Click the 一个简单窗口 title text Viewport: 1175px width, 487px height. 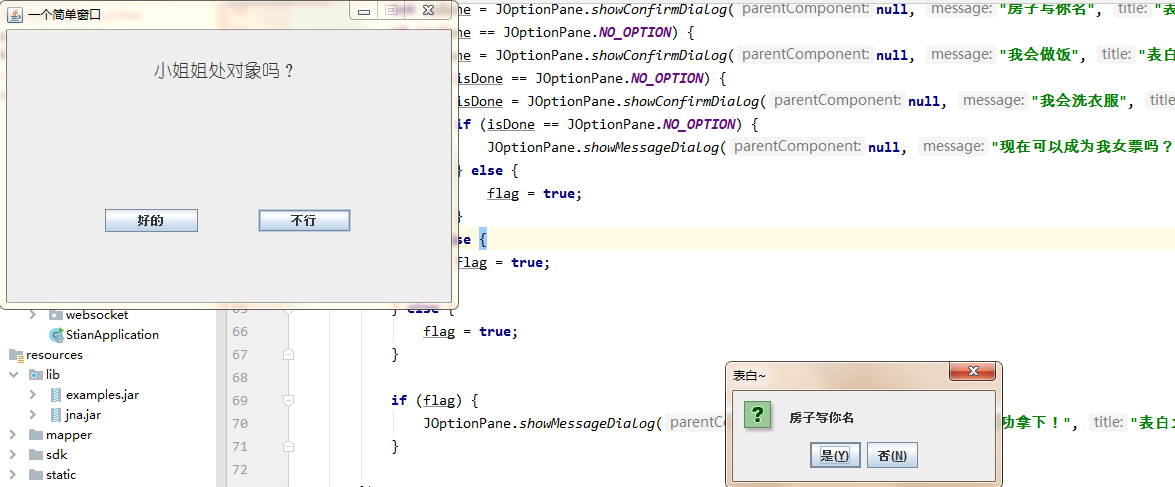click(x=64, y=14)
